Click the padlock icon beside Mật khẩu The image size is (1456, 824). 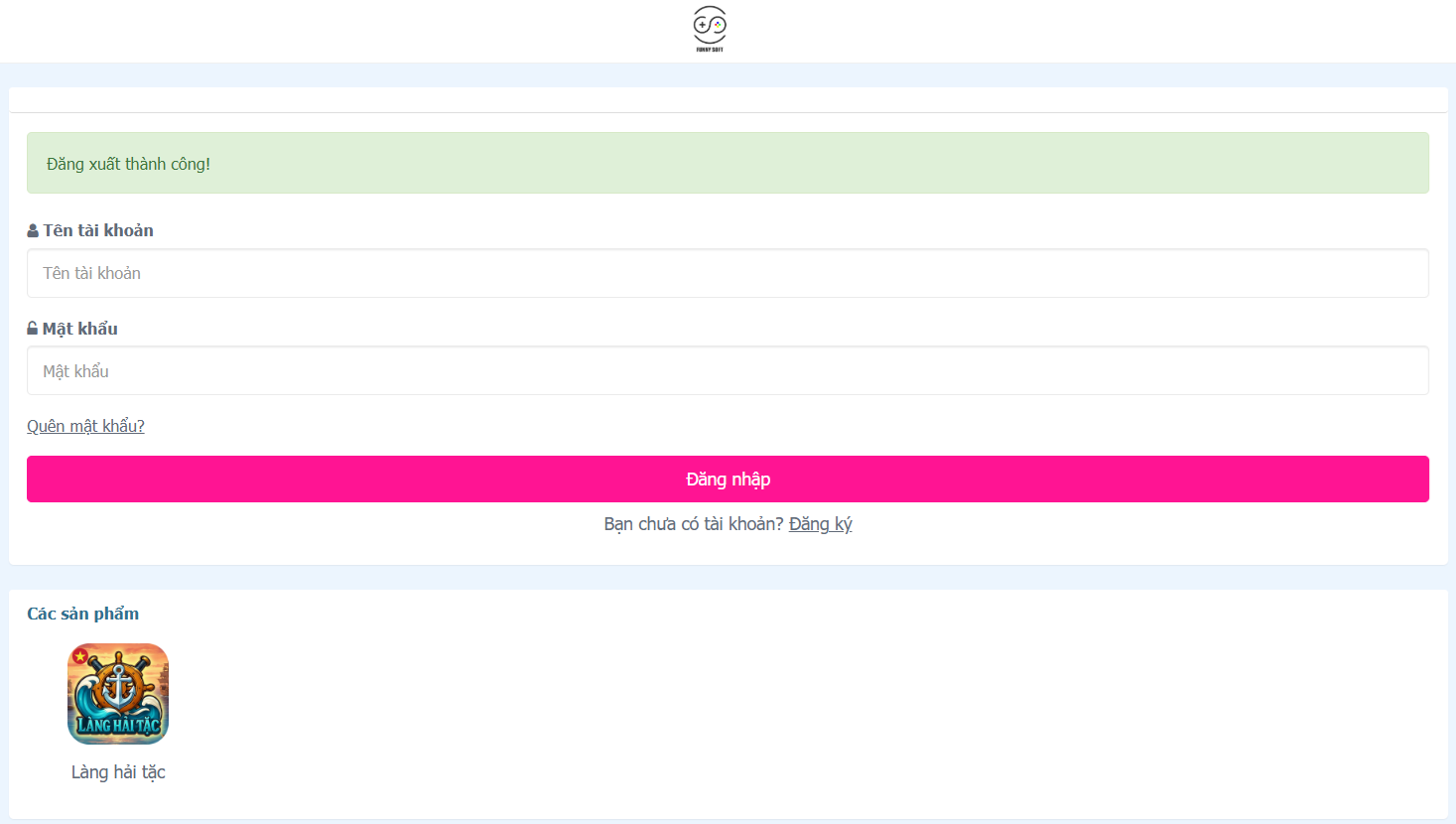tap(33, 329)
